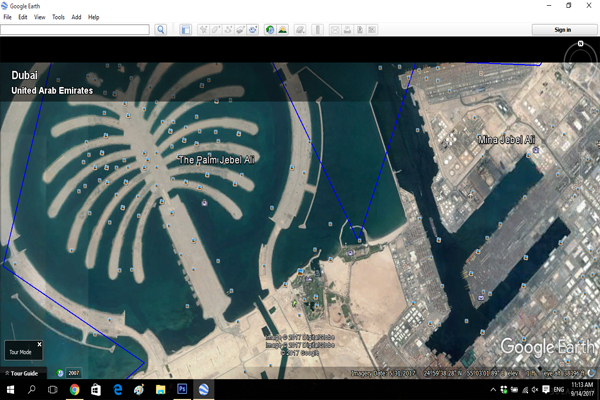The width and height of the screenshot is (600, 400).
Task: Open the View menu
Action: (x=39, y=17)
